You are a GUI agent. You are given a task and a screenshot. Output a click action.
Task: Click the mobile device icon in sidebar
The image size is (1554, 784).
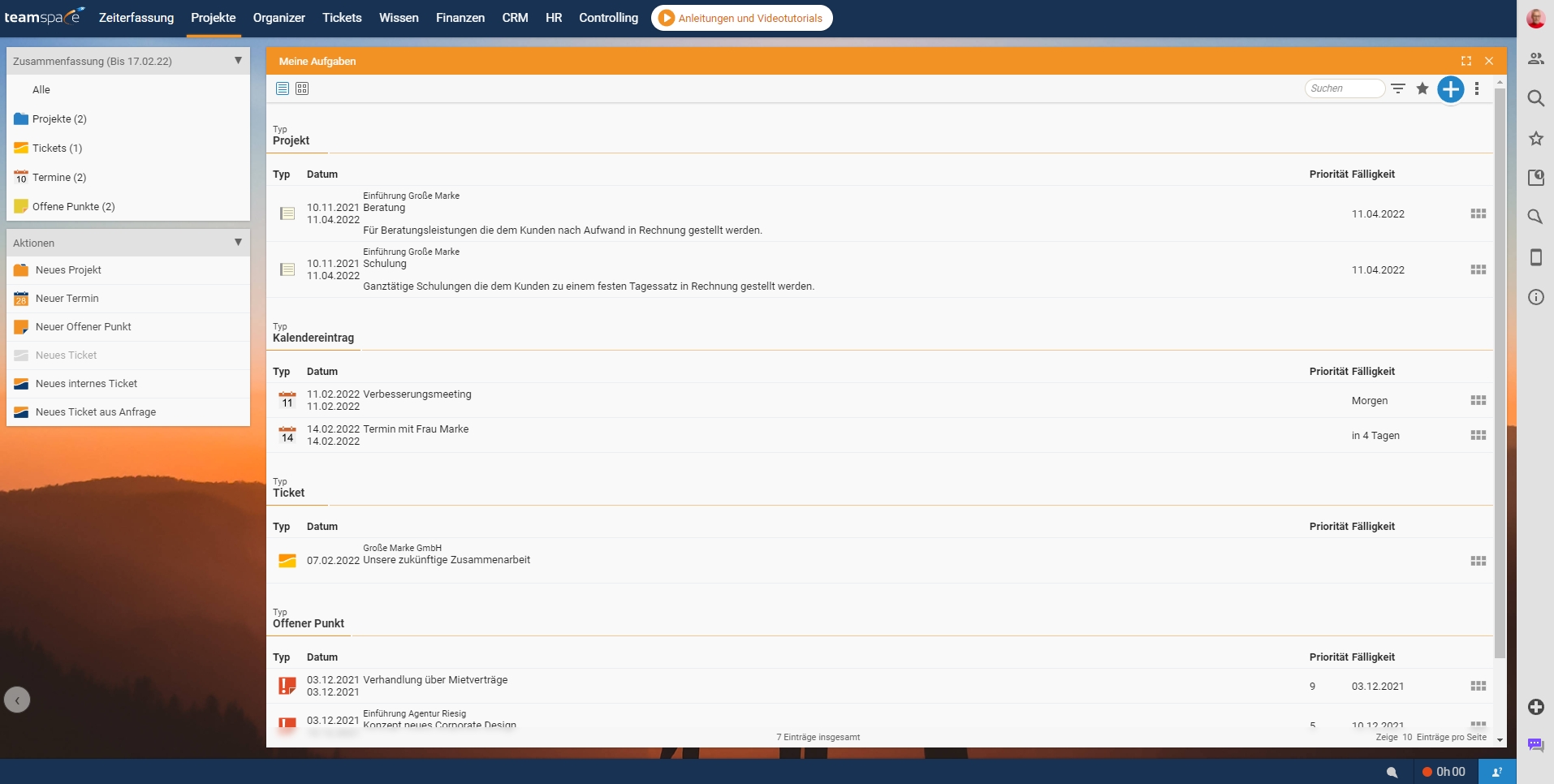(x=1535, y=257)
